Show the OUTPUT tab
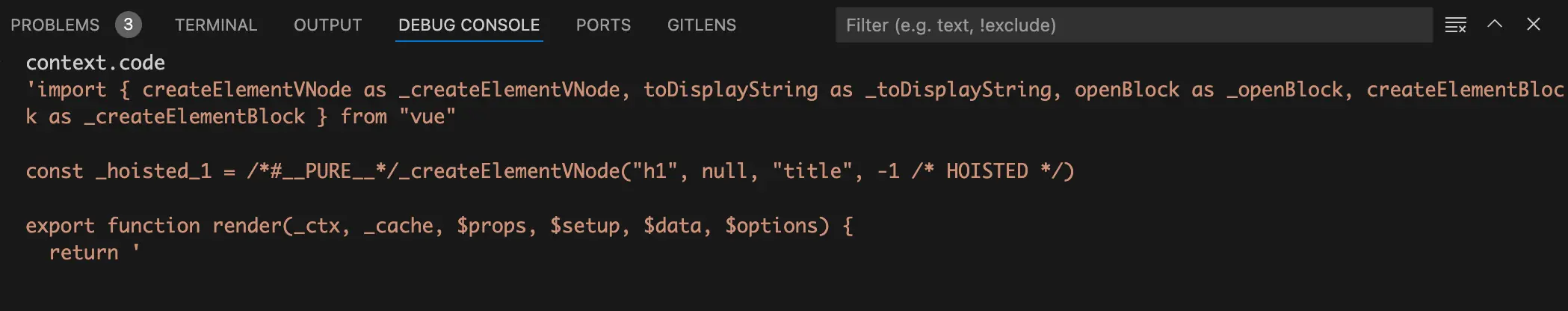Viewport: 1568px width, 311px height. (327, 25)
